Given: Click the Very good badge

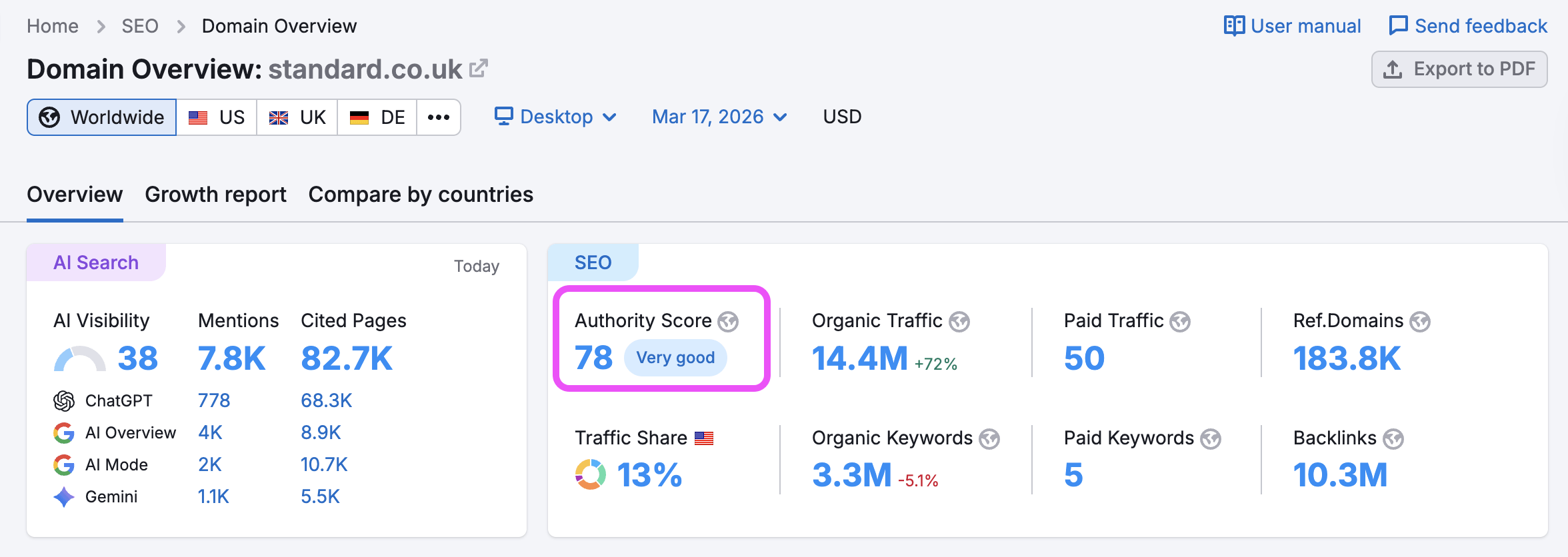Looking at the screenshot, I should [x=675, y=358].
